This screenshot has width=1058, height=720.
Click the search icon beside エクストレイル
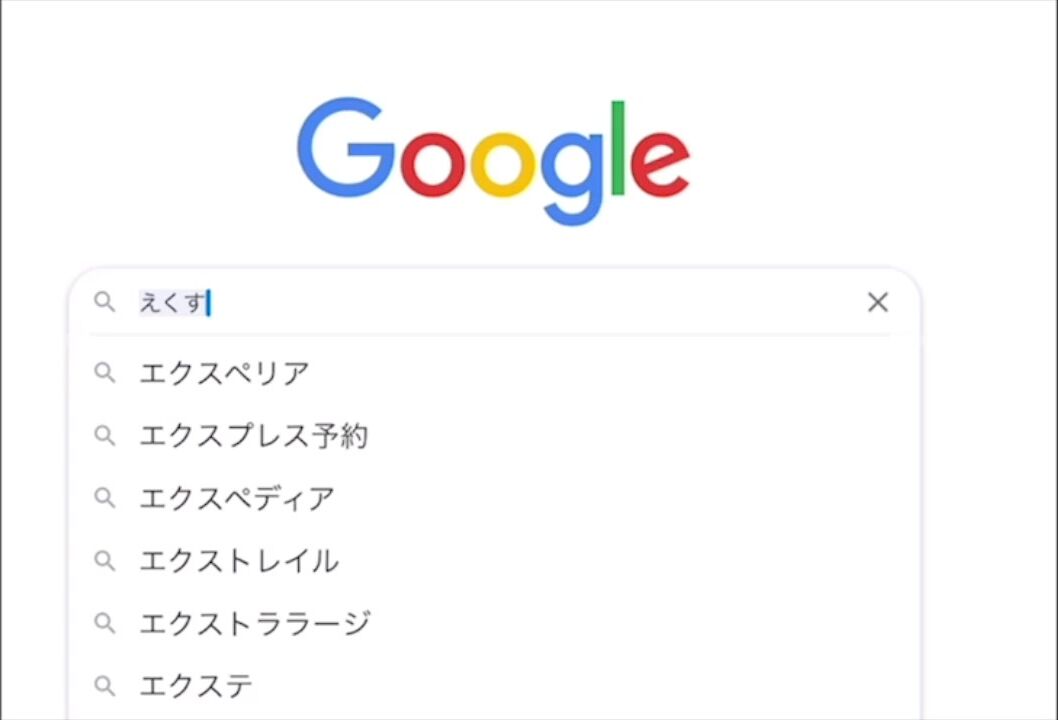click(x=104, y=561)
